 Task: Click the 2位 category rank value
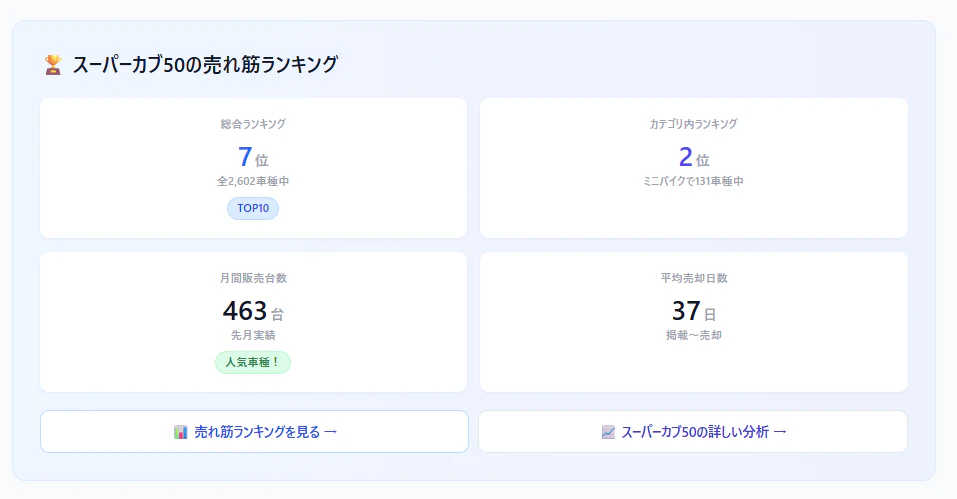tap(693, 157)
